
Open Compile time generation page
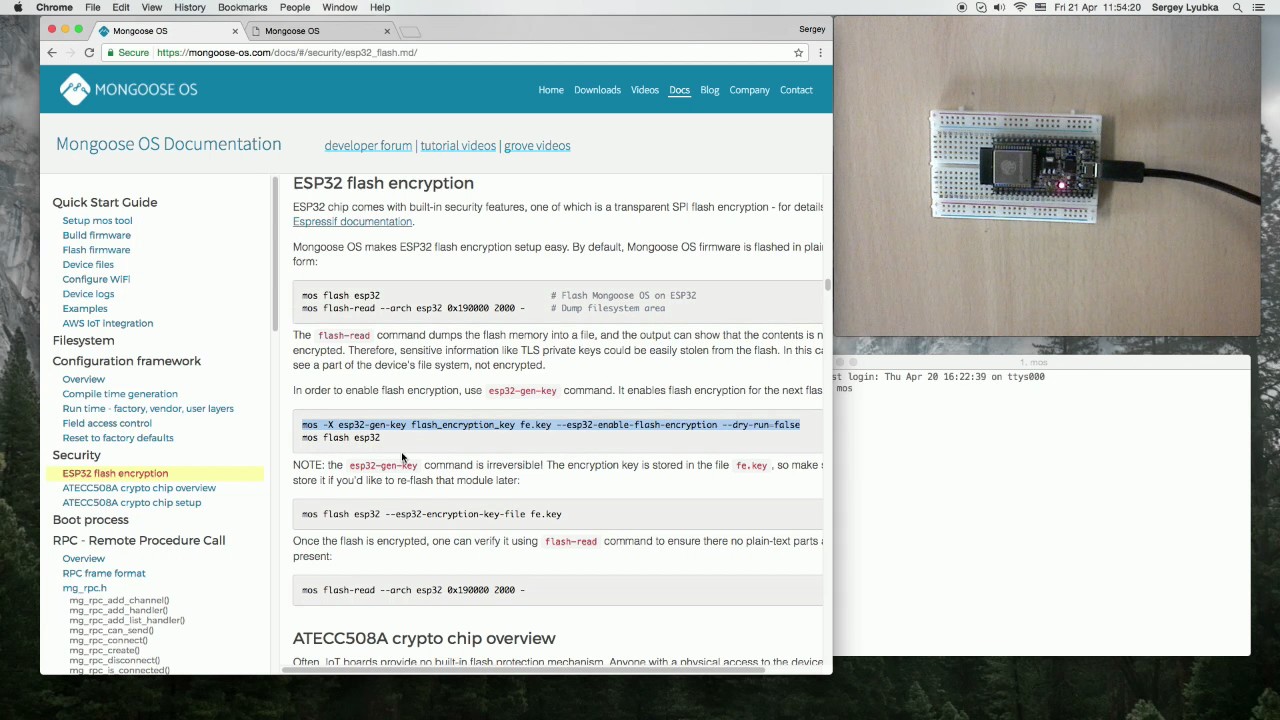point(120,394)
